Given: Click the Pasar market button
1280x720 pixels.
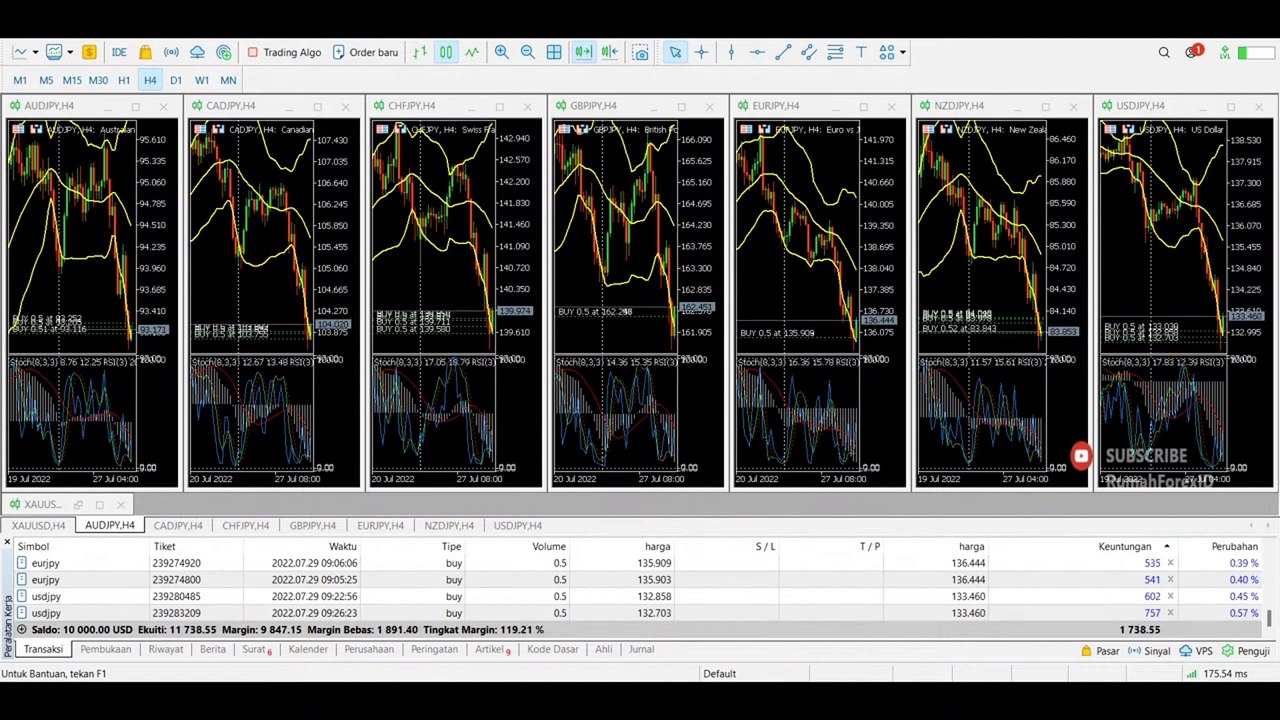Looking at the screenshot, I should click(1100, 651).
